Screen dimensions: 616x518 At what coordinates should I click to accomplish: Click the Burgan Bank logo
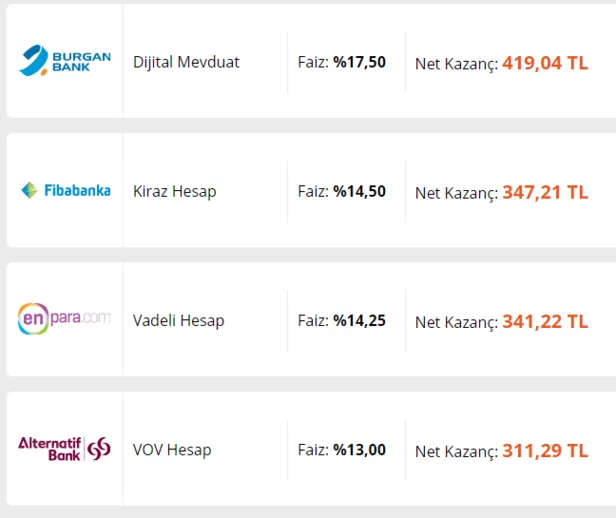click(65, 61)
